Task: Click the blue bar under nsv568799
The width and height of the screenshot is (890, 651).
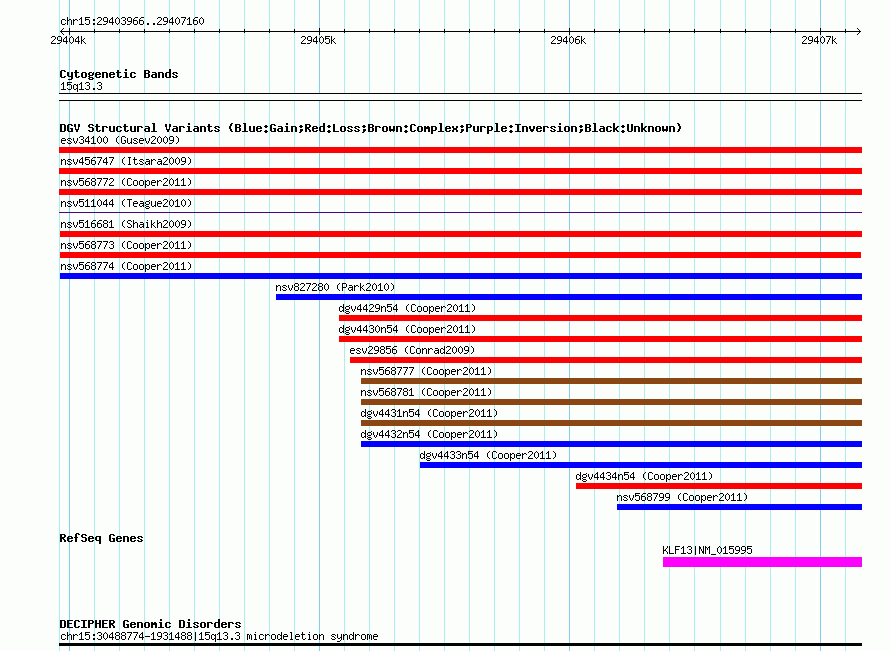Action: point(740,507)
